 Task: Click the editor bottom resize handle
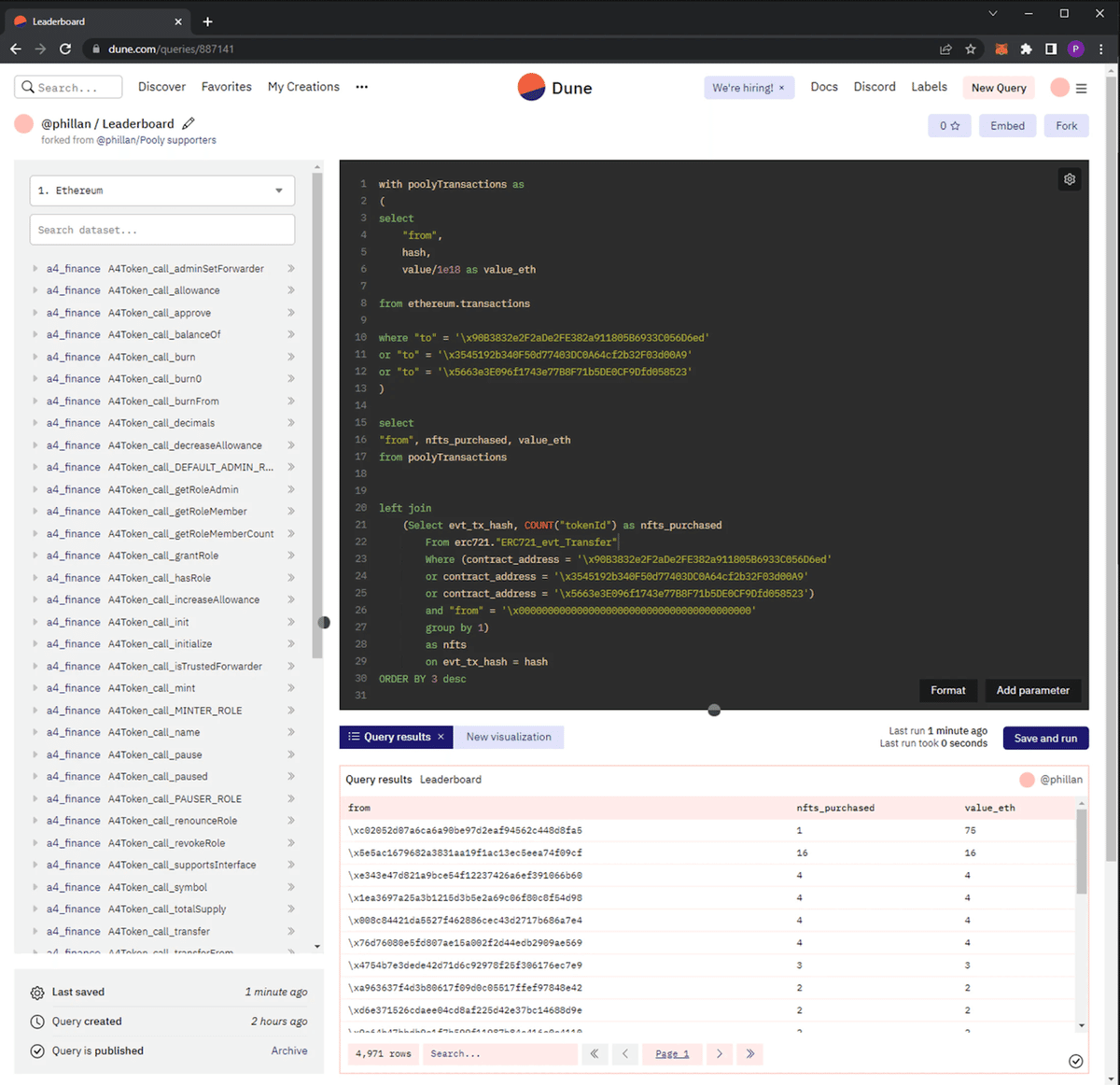tap(714, 711)
